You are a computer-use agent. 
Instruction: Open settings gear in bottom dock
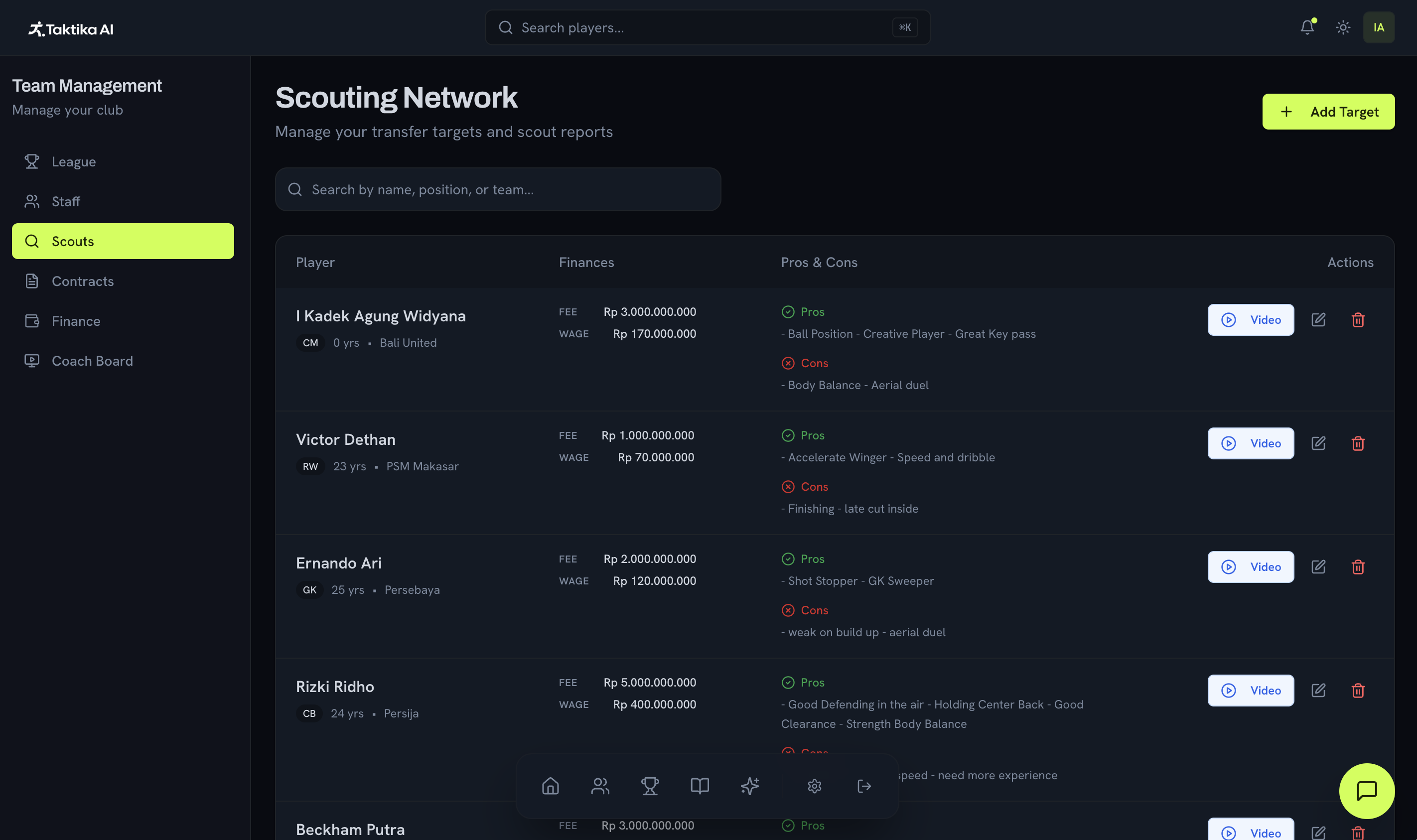click(x=814, y=786)
